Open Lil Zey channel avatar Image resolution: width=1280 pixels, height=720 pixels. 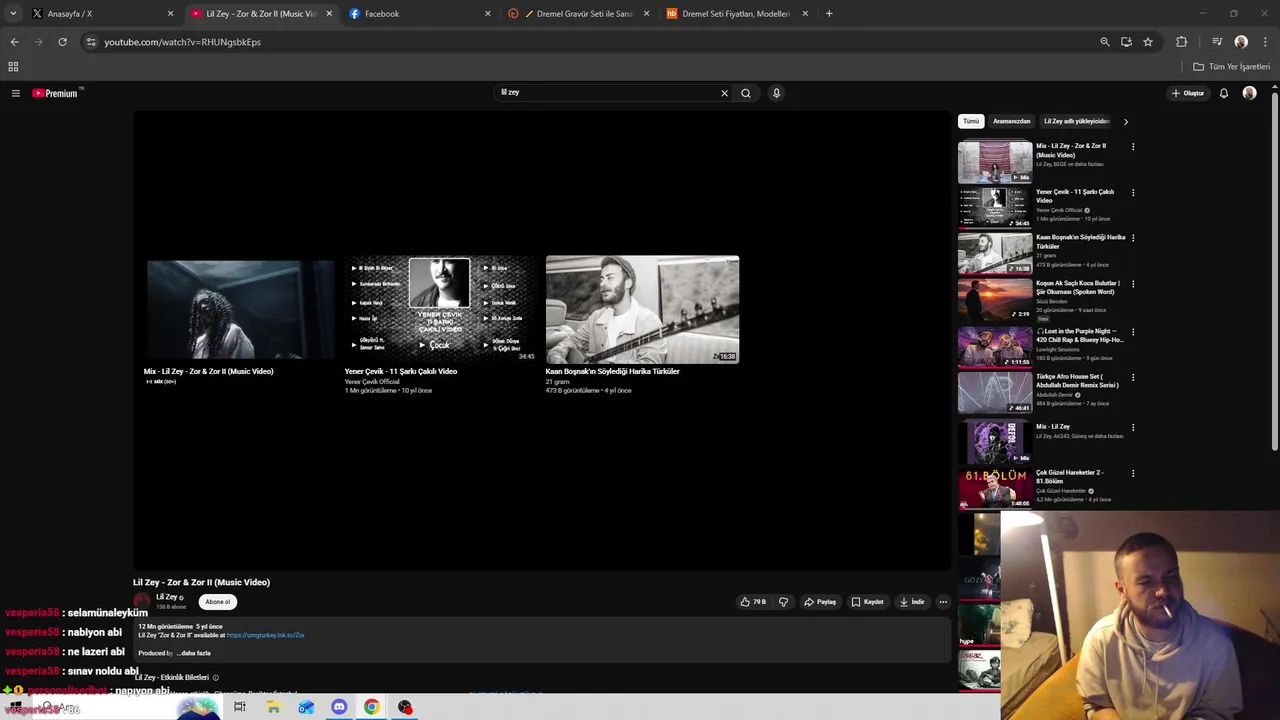(142, 601)
